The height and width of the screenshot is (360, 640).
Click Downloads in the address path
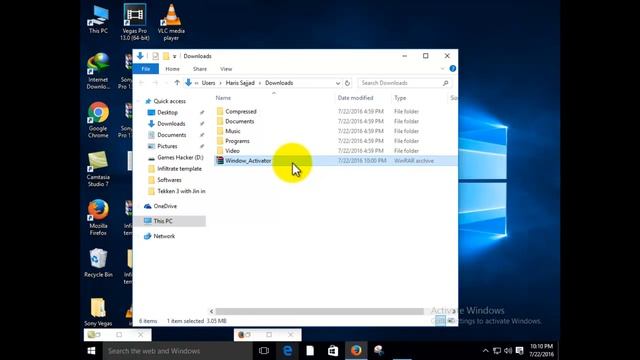279,83
